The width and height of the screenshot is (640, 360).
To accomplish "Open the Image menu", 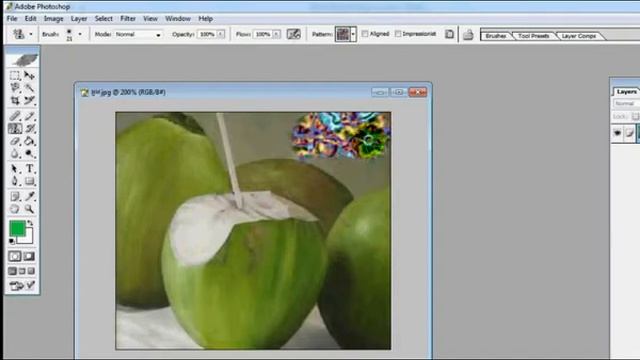I will click(53, 19).
